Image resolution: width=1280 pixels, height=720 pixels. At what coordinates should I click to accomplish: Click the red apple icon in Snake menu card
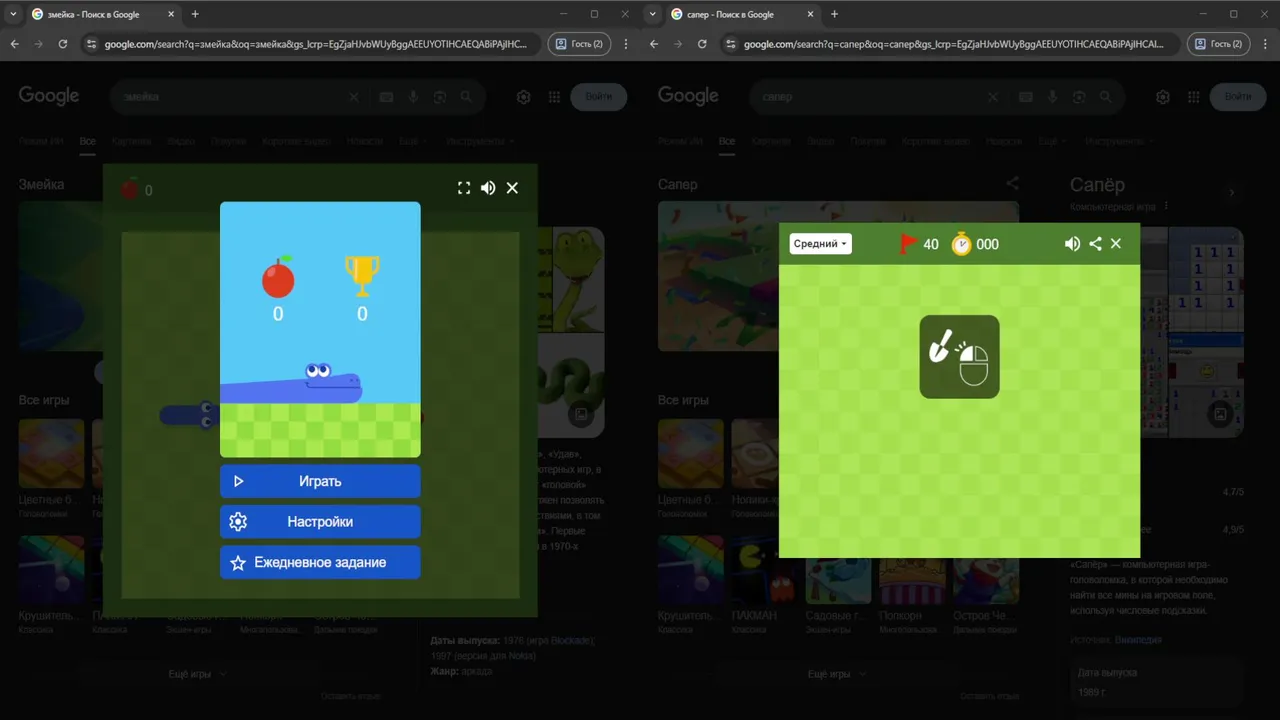(278, 277)
